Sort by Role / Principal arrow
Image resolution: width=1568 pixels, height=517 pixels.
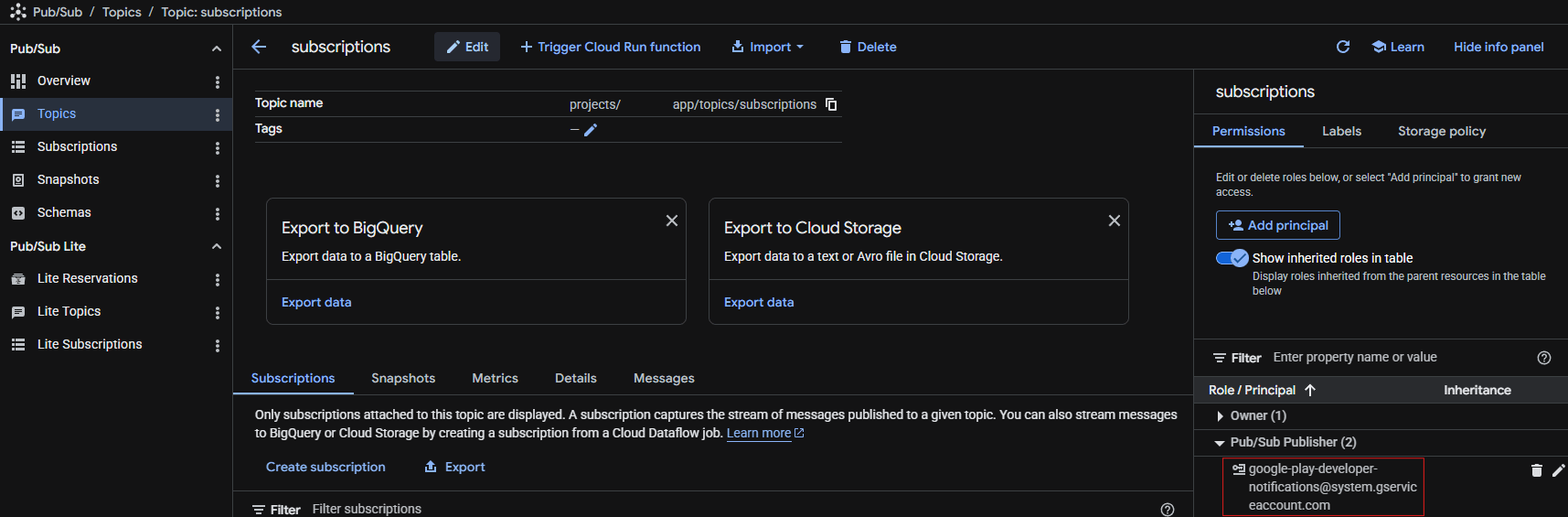point(1310,390)
